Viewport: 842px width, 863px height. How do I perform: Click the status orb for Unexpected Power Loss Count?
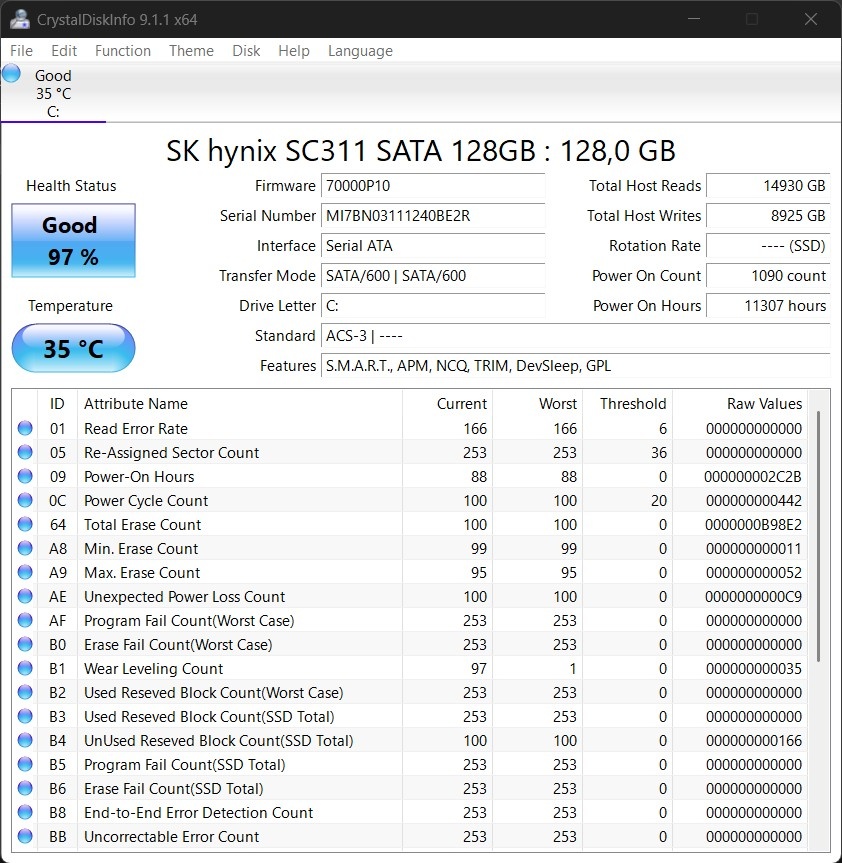25,597
